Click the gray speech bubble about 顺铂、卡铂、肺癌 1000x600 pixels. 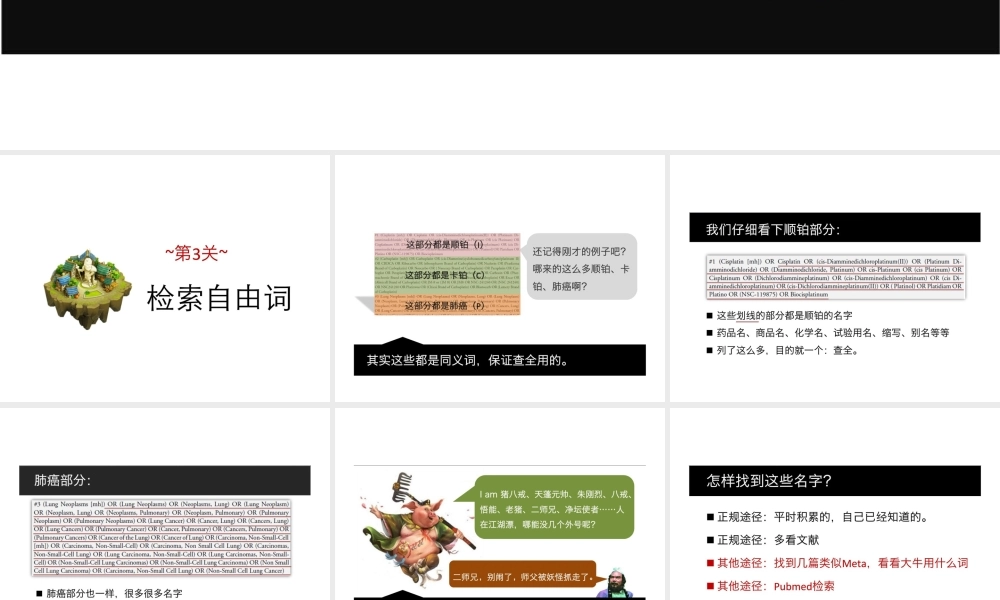coord(581,267)
